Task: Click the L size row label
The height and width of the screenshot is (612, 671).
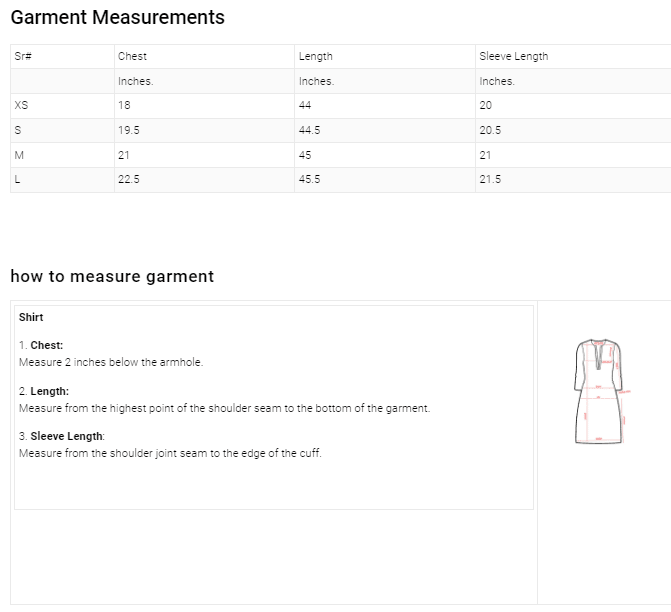Action: [x=17, y=180]
